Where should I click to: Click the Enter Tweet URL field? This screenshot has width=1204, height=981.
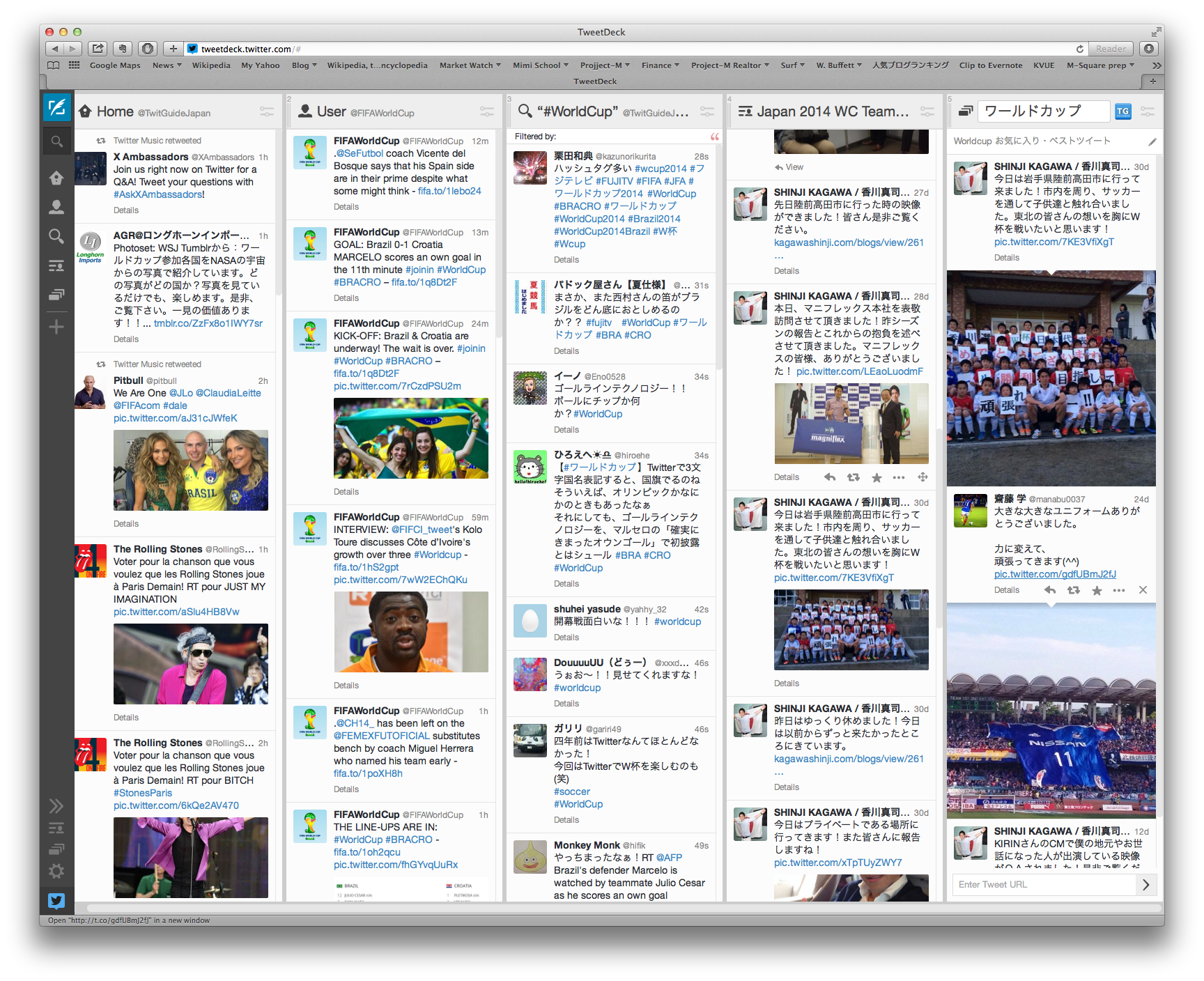[x=1044, y=885]
